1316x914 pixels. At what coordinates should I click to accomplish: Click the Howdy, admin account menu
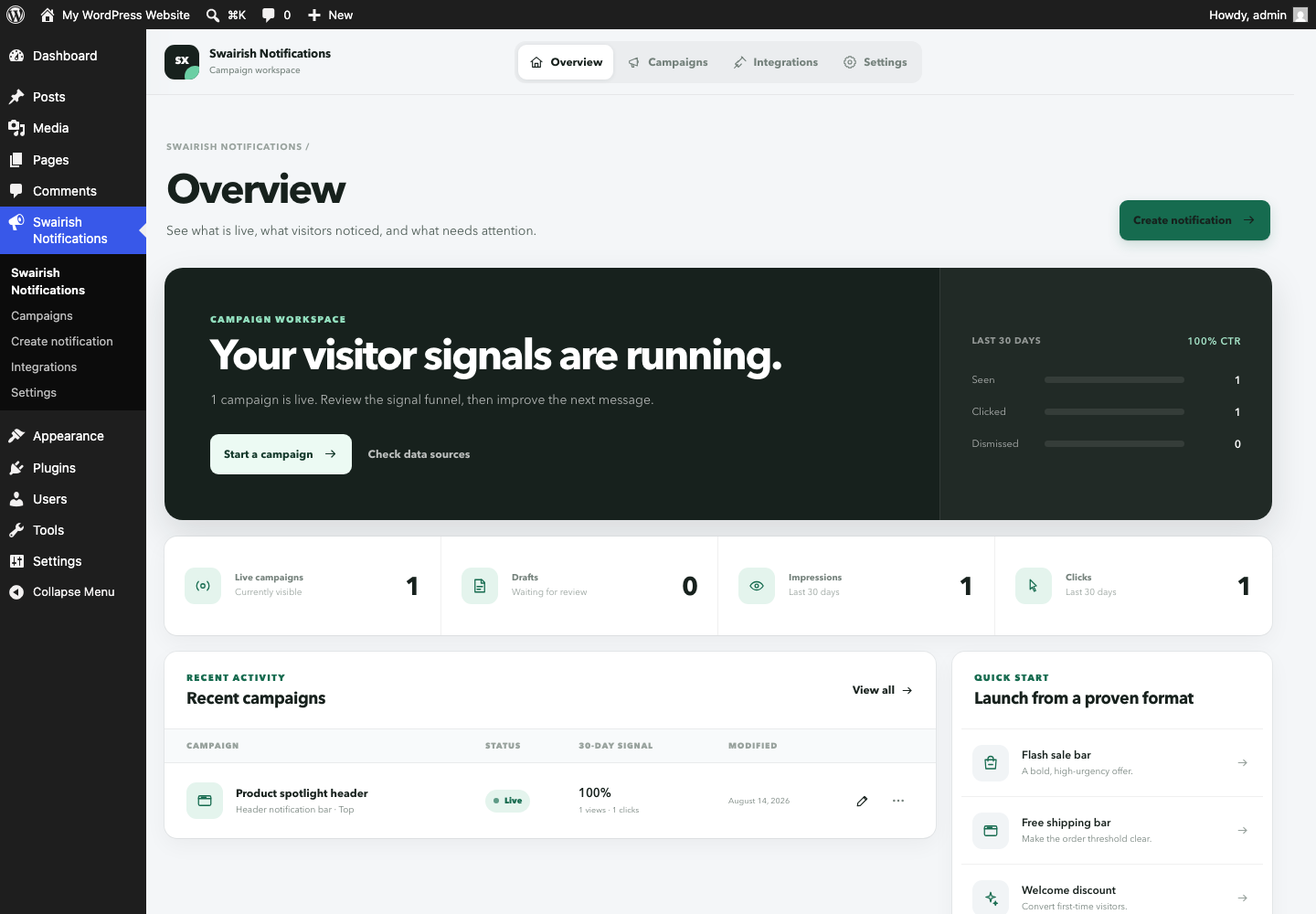[1258, 15]
